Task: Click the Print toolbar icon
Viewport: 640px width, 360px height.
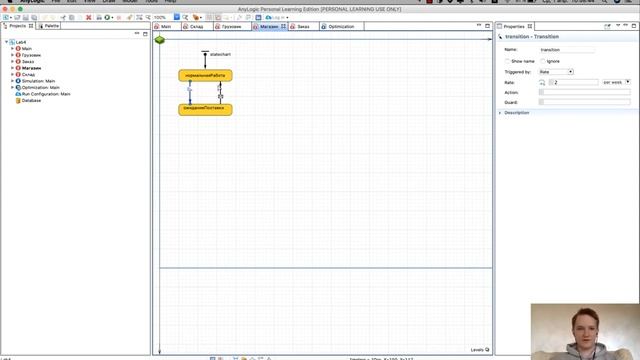Action: (x=99, y=18)
